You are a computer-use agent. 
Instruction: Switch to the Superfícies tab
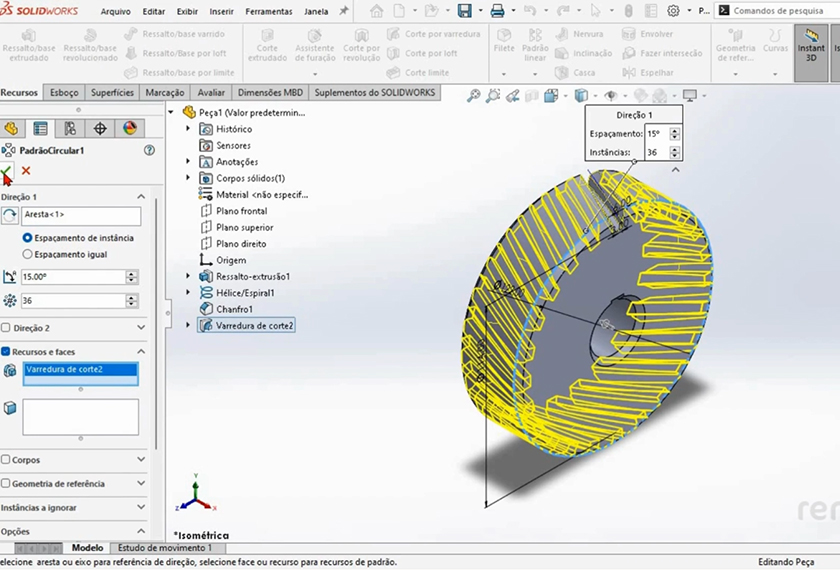point(112,93)
